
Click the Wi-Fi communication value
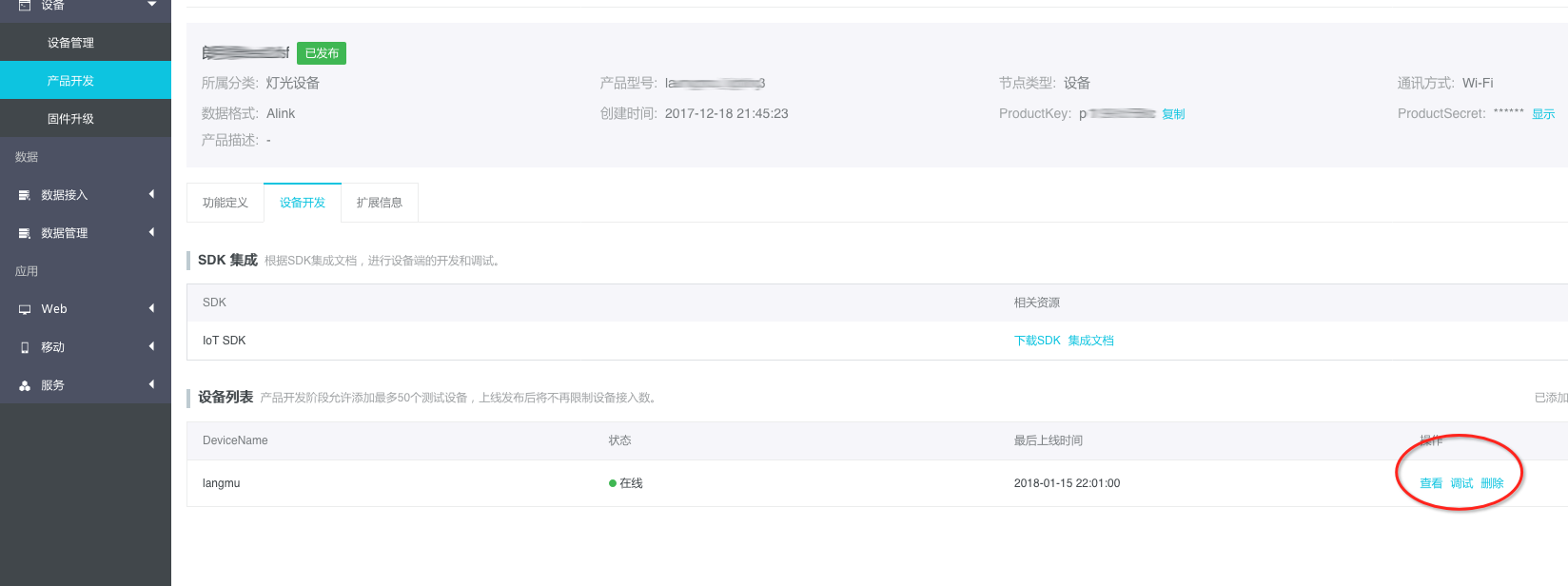(1478, 83)
